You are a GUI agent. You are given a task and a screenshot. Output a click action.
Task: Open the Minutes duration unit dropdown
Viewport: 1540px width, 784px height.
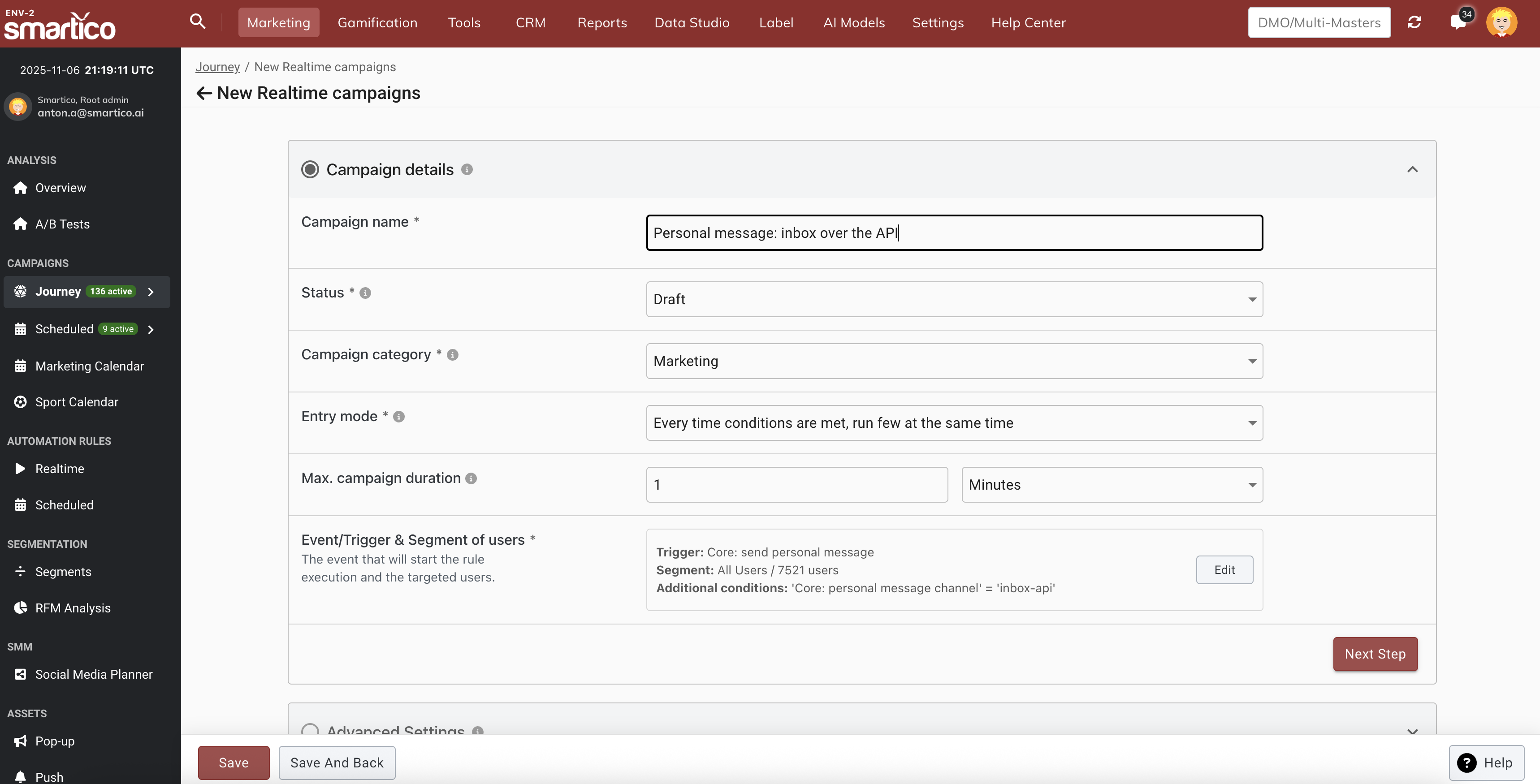point(1112,485)
